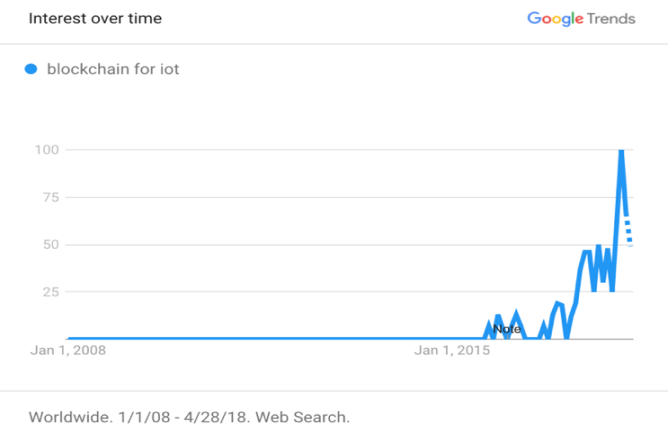Click the trend line peak at 100

click(621, 151)
